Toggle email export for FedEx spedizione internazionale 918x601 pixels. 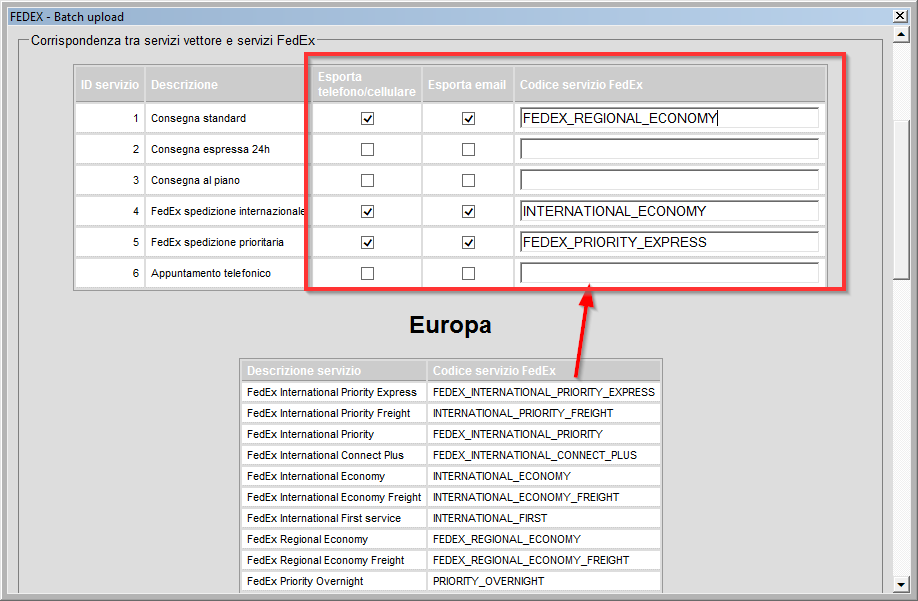click(x=468, y=212)
